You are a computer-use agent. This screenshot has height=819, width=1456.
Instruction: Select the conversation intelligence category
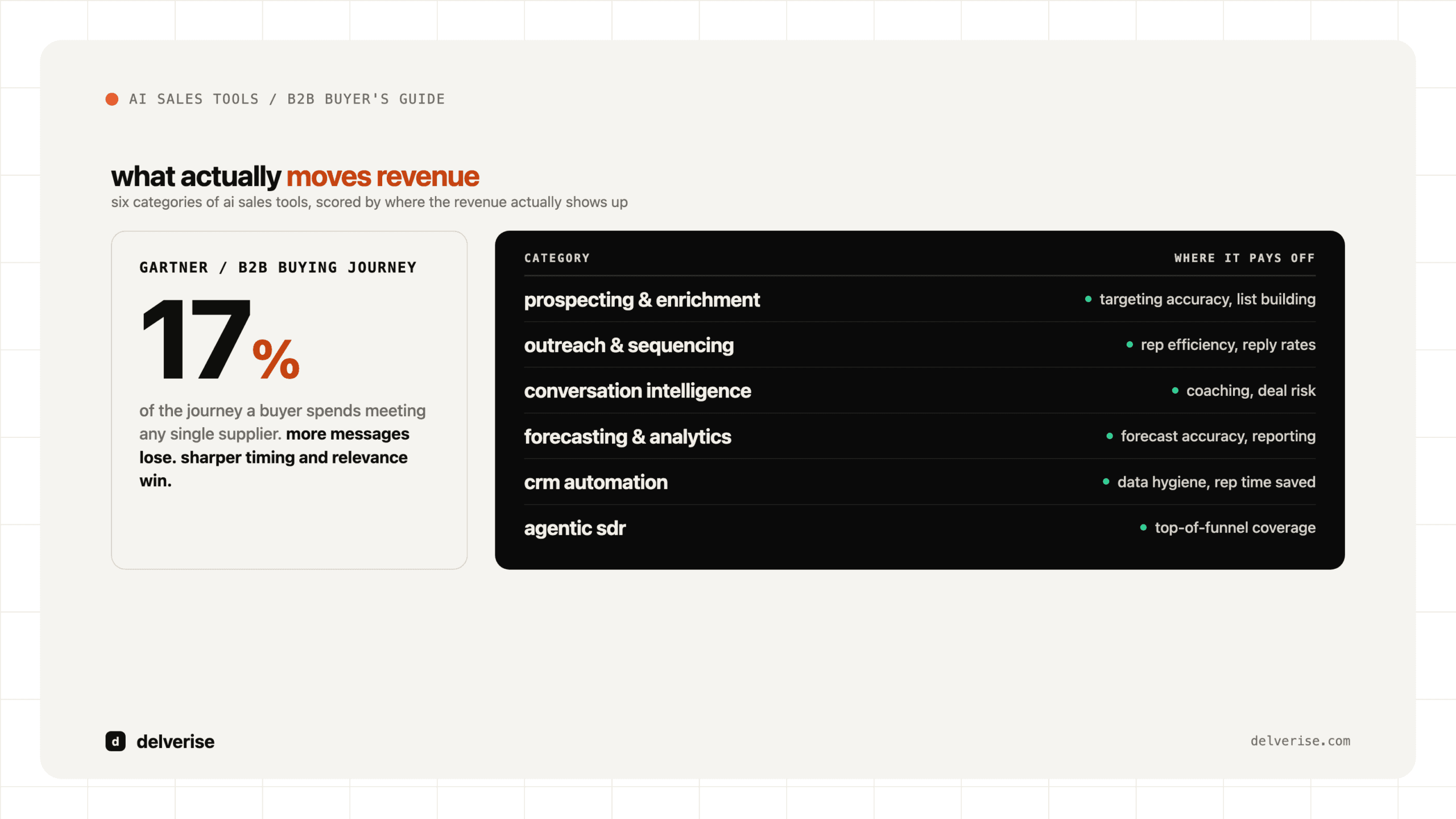coord(637,391)
